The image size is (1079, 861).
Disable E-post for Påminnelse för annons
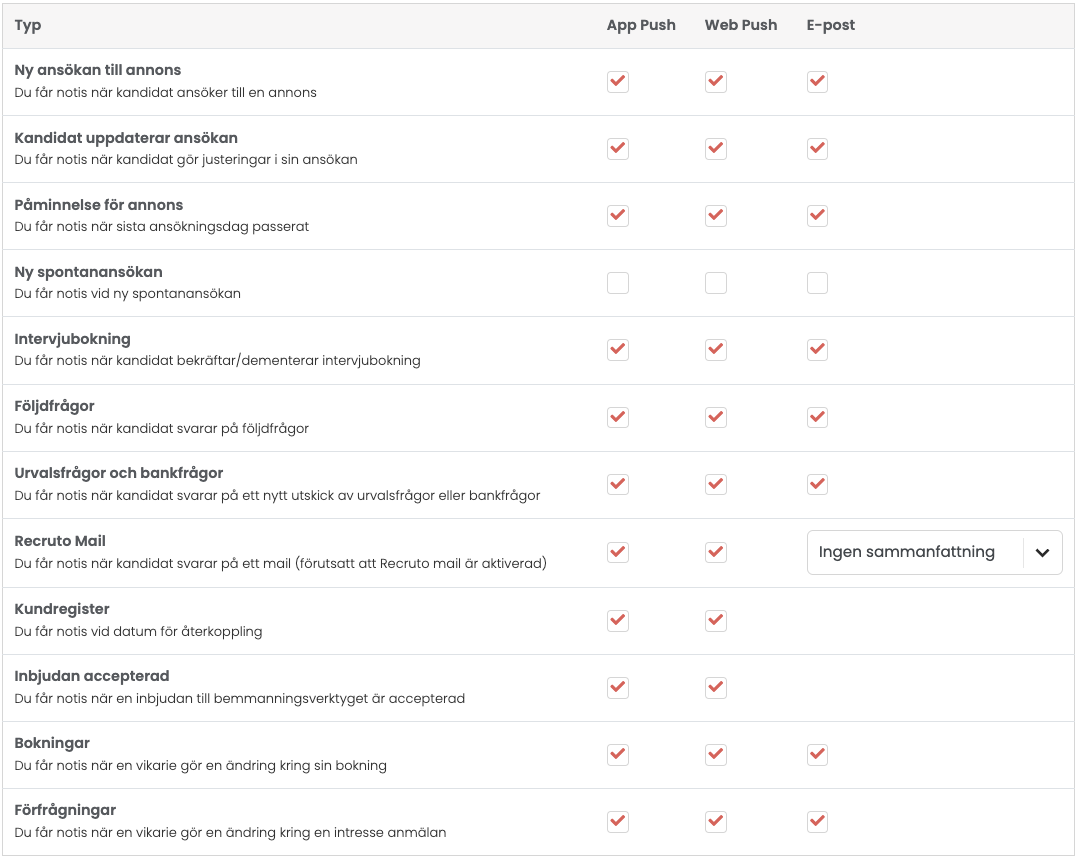pos(817,216)
